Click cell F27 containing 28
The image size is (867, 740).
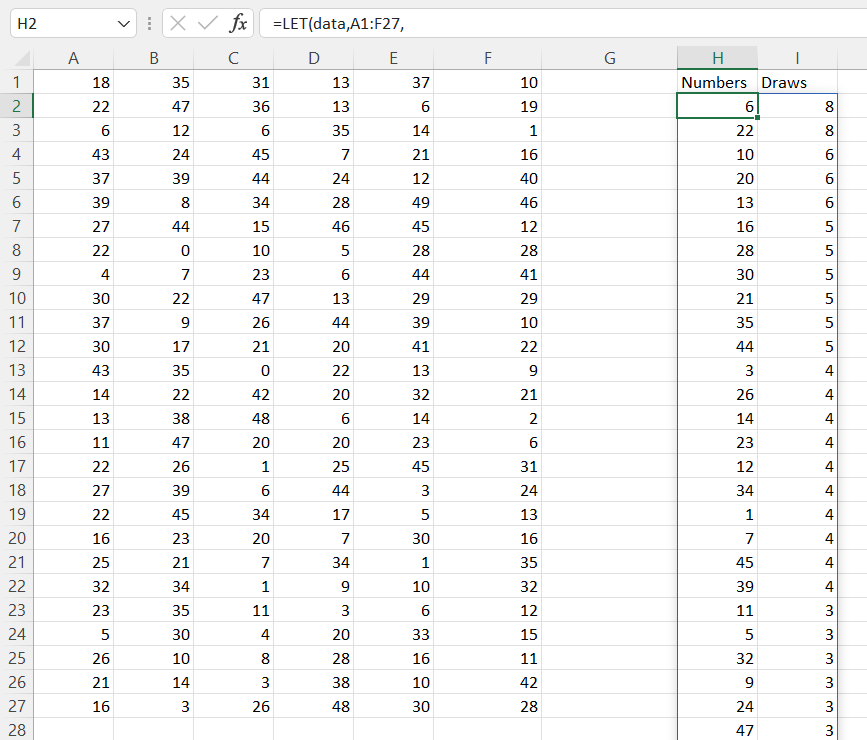coord(488,706)
